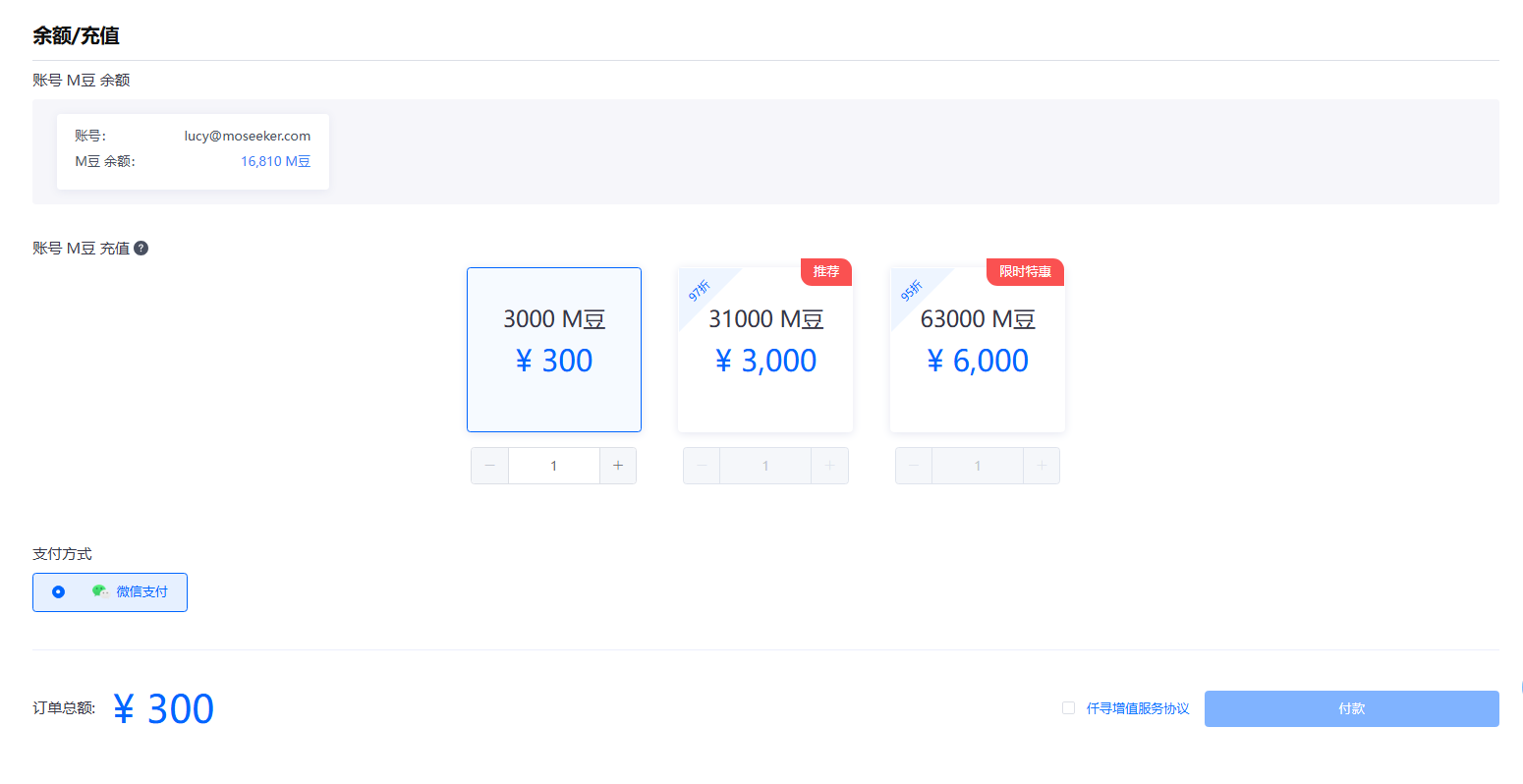The image size is (1523, 784).
Task: Click the 限时特惠 badge on the 63000 package
Action: click(1025, 272)
